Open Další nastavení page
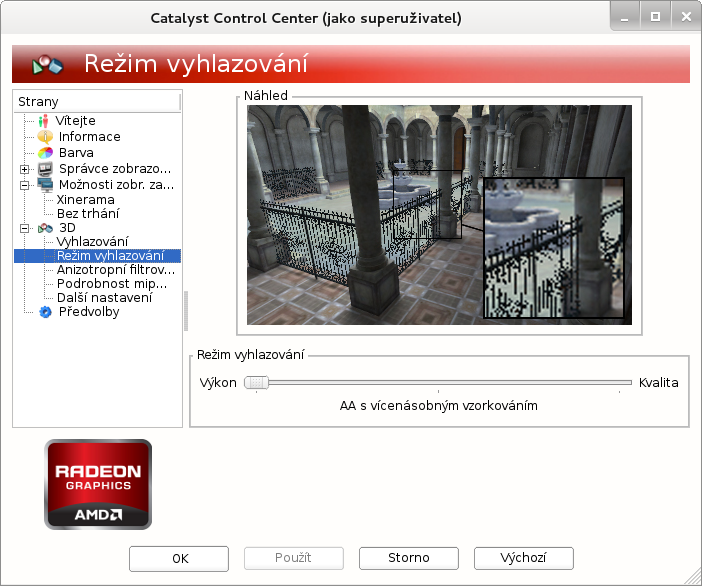702x586 pixels. coord(105,298)
